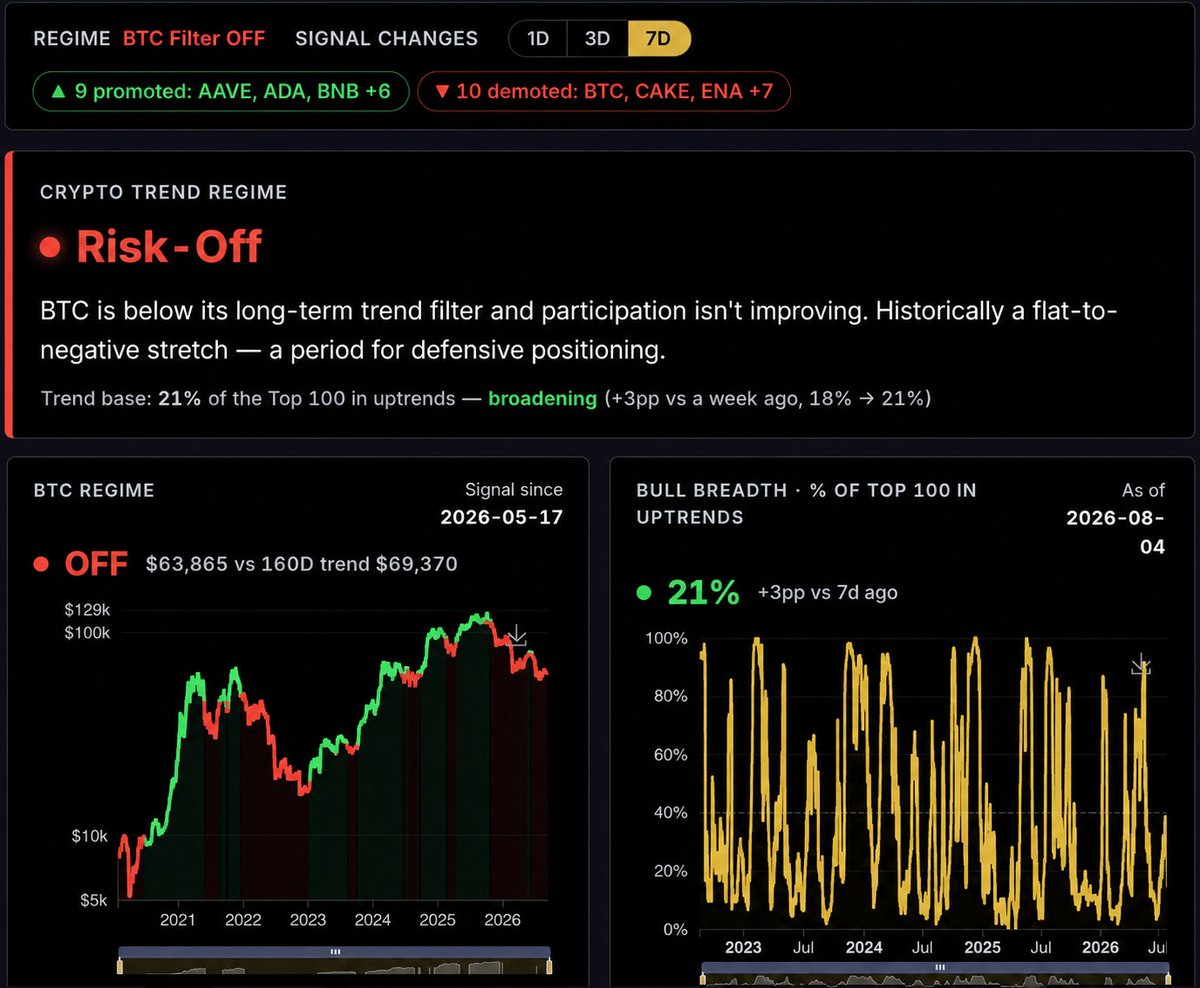This screenshot has height=988, width=1200.
Task: Switch signal changes to 3D
Action: click(x=597, y=39)
